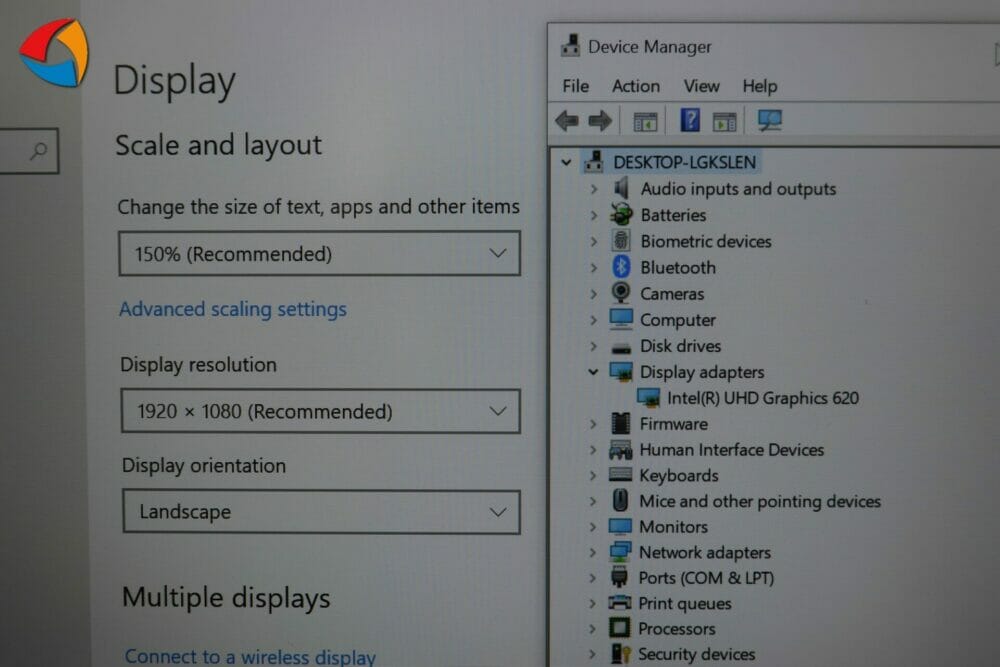Select the Cameras tree label
1000x667 pixels.
(672, 293)
